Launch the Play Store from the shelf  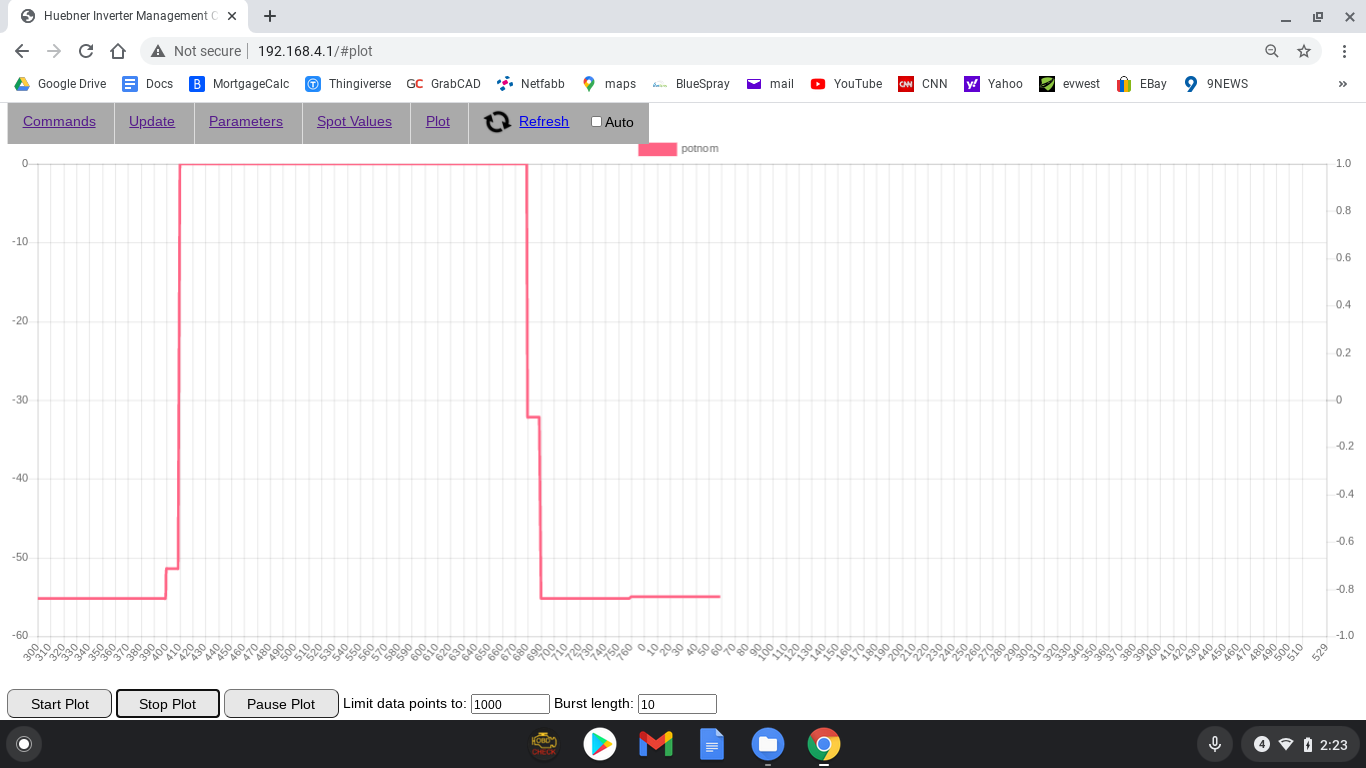point(600,744)
